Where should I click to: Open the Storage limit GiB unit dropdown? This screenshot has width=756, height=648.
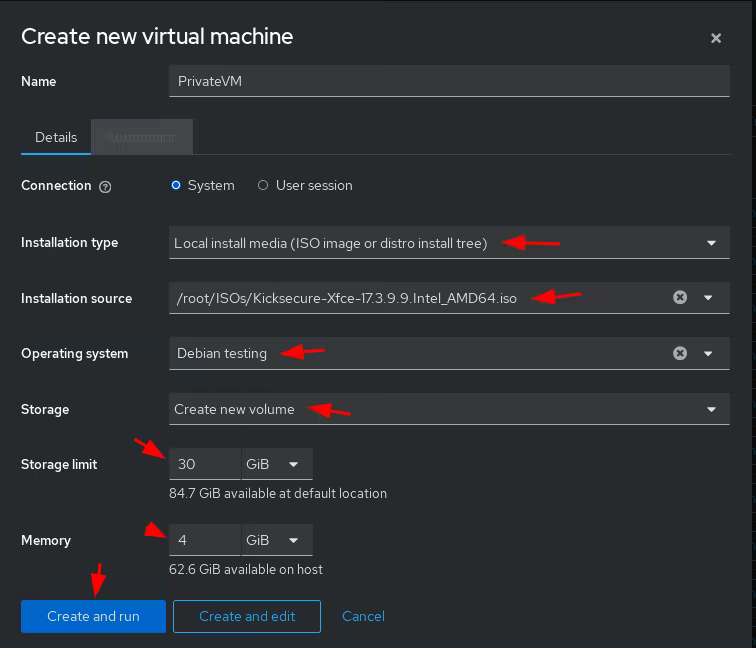click(x=277, y=464)
